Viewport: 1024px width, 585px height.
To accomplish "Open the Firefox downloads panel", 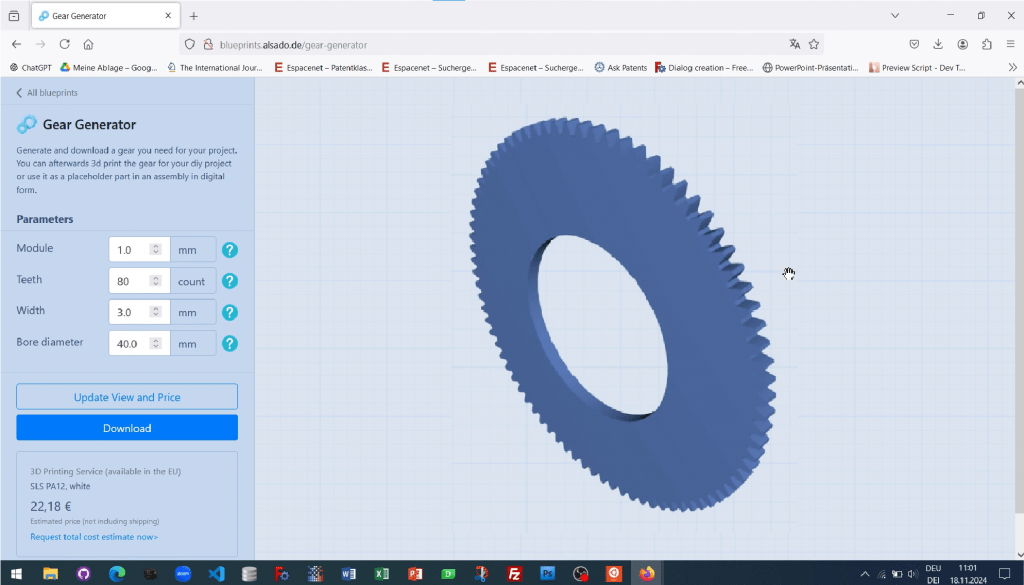I will click(938, 44).
